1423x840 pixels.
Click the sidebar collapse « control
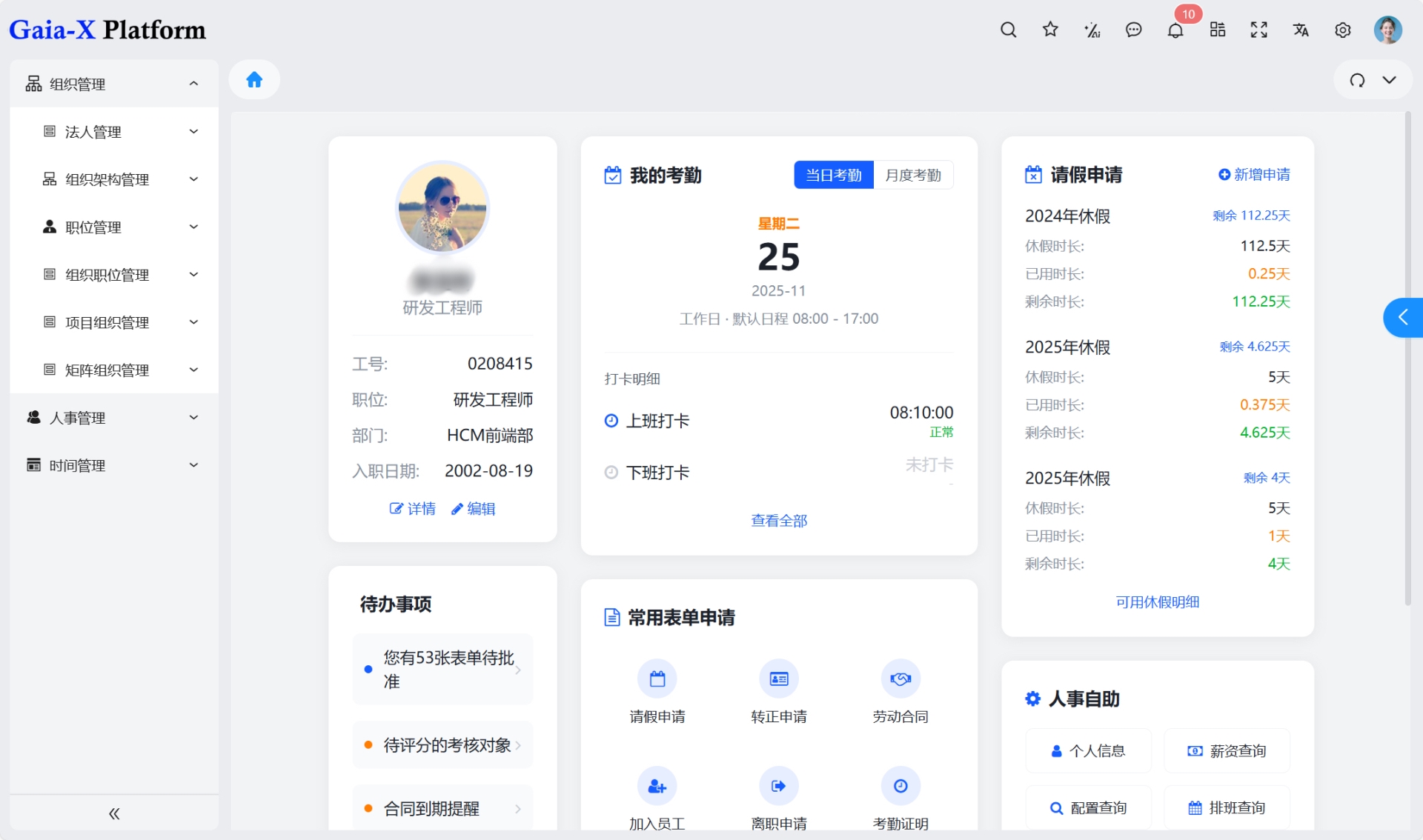tap(113, 813)
